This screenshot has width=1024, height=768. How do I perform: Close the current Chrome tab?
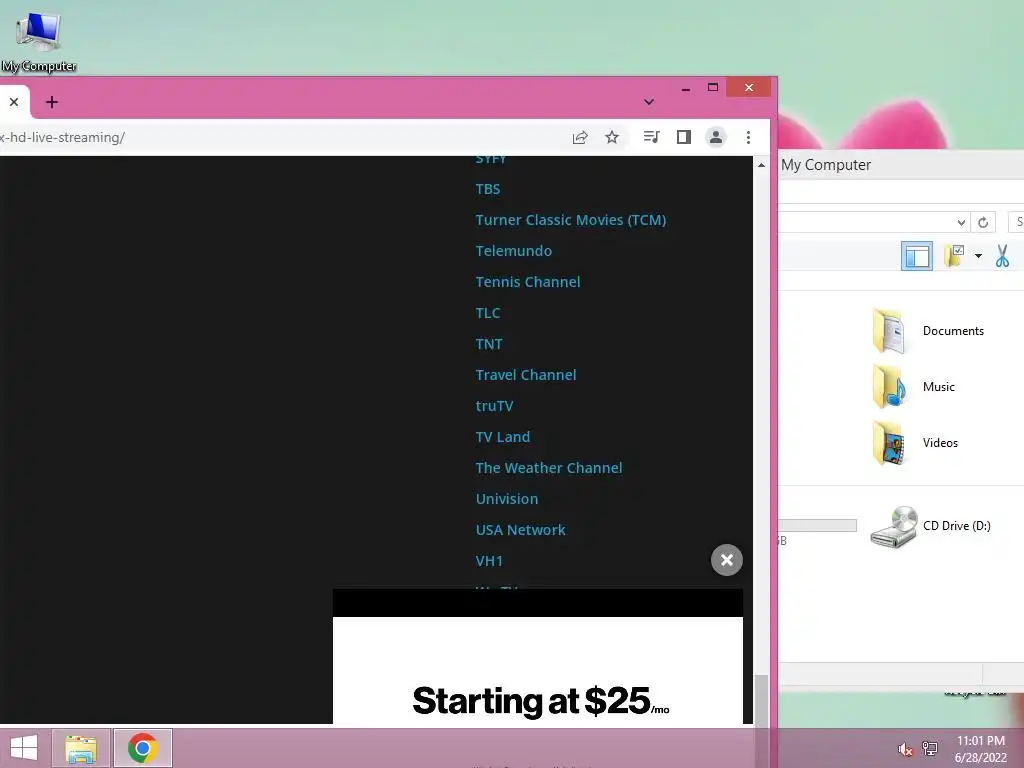(14, 102)
